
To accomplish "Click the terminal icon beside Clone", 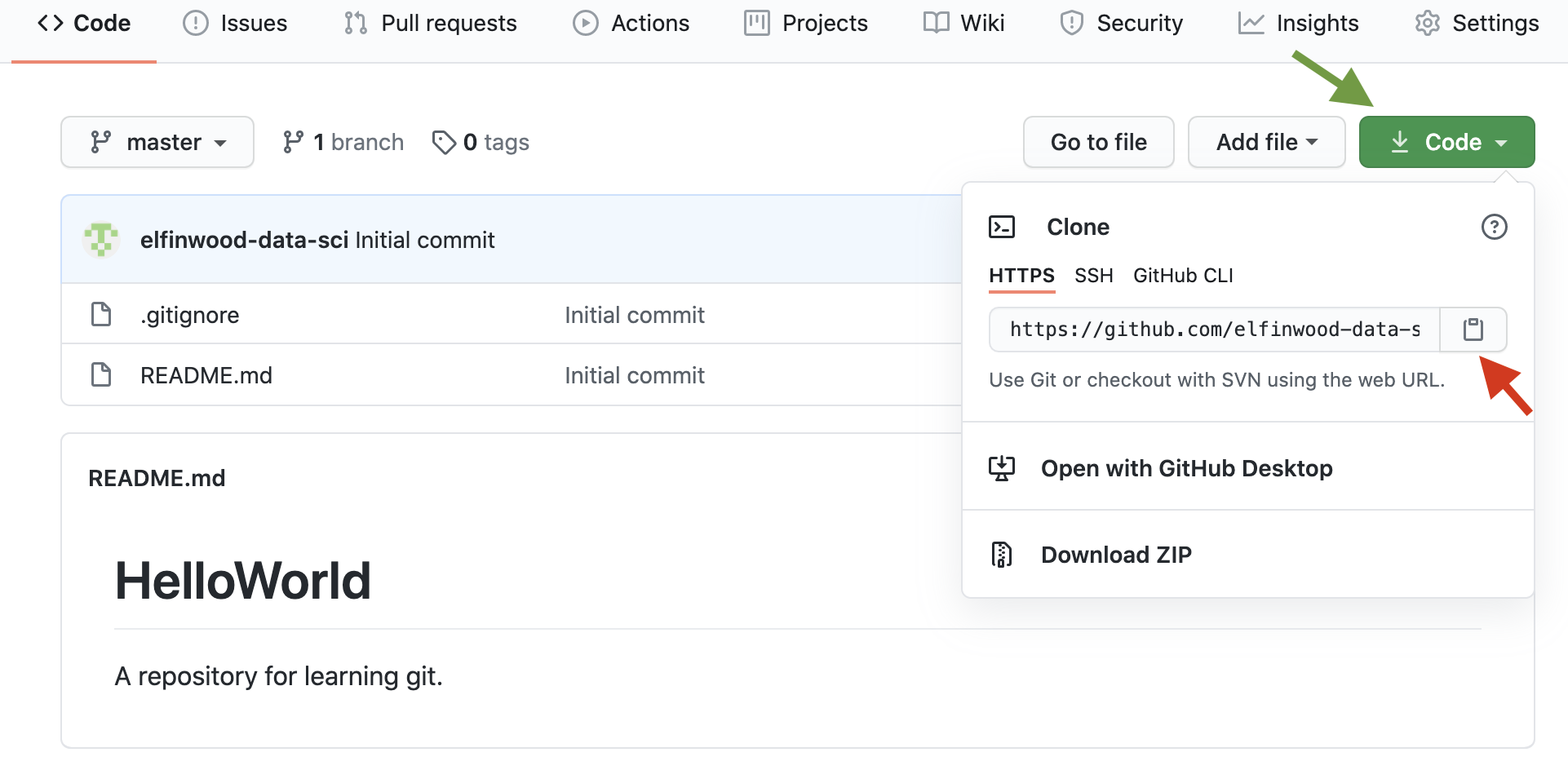I will click(x=1002, y=227).
